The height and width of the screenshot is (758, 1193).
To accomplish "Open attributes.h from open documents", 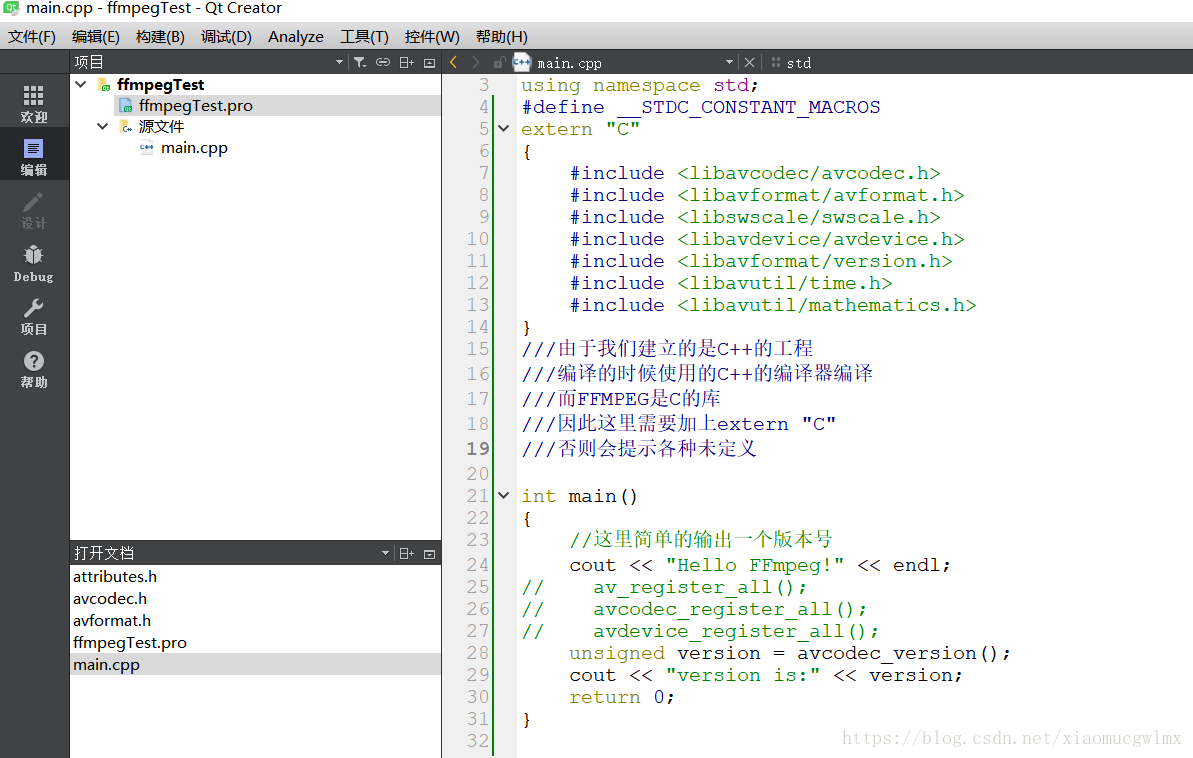I will (x=115, y=577).
